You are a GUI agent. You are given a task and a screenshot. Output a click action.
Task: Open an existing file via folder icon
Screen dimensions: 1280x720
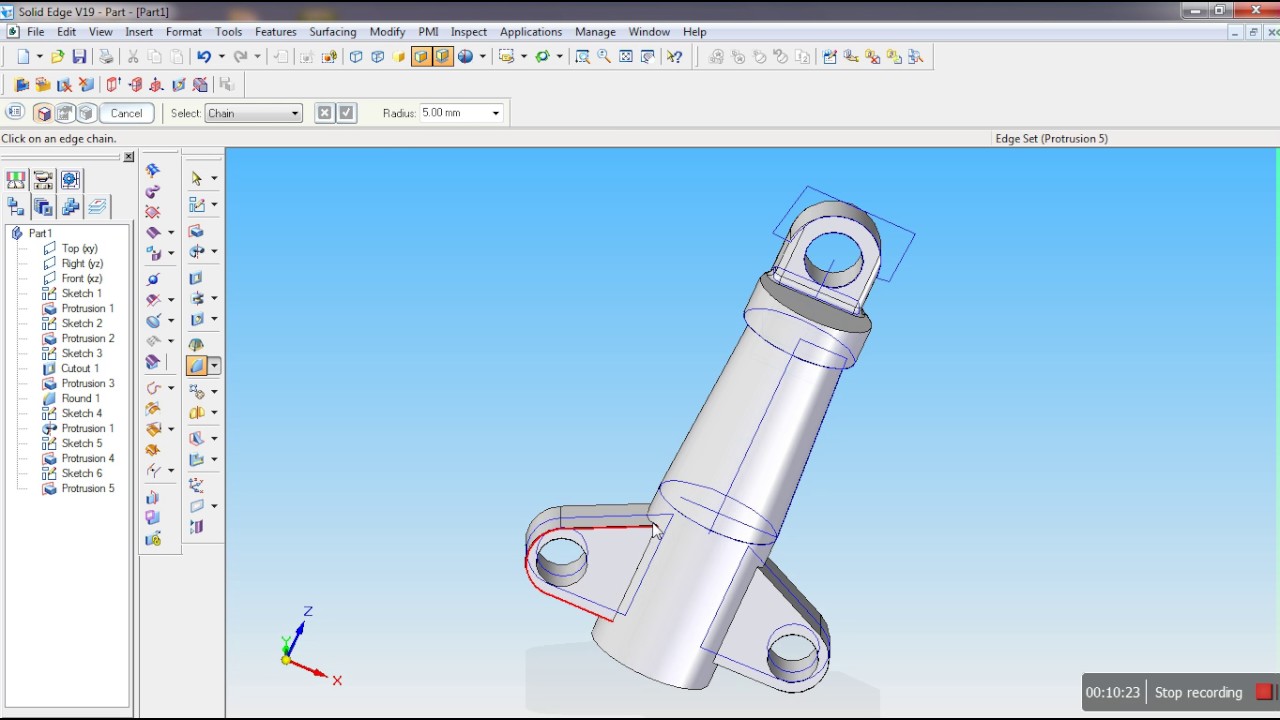(57, 57)
